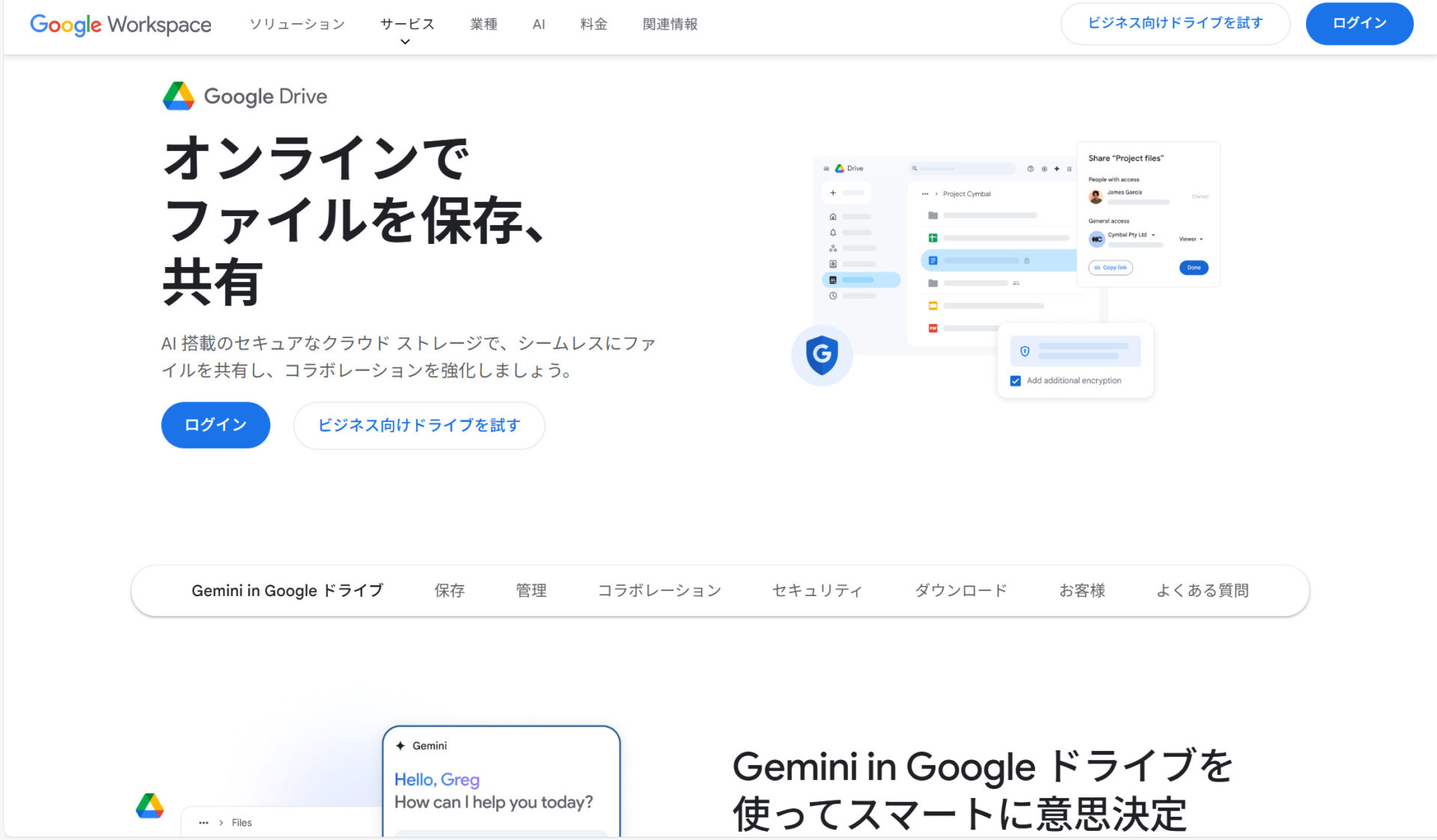Expand the サービス navigation dropdown
The height and width of the screenshot is (840, 1437).
tap(406, 24)
